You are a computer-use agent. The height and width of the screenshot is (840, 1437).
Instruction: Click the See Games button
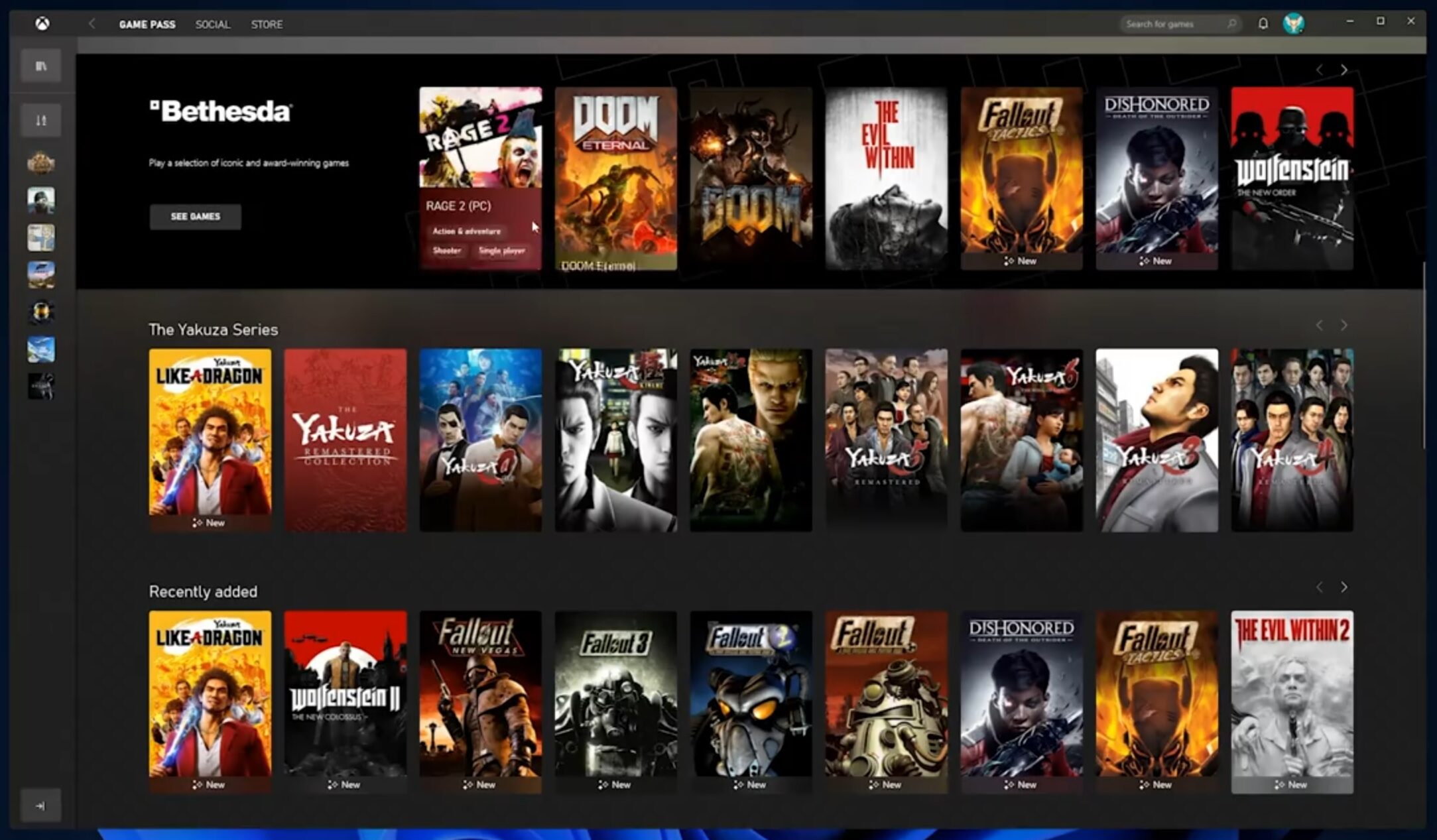pos(195,217)
